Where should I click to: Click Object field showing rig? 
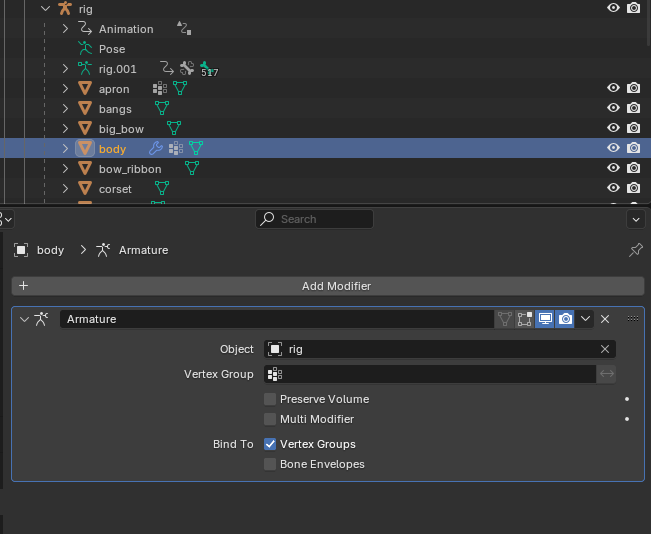(x=440, y=349)
